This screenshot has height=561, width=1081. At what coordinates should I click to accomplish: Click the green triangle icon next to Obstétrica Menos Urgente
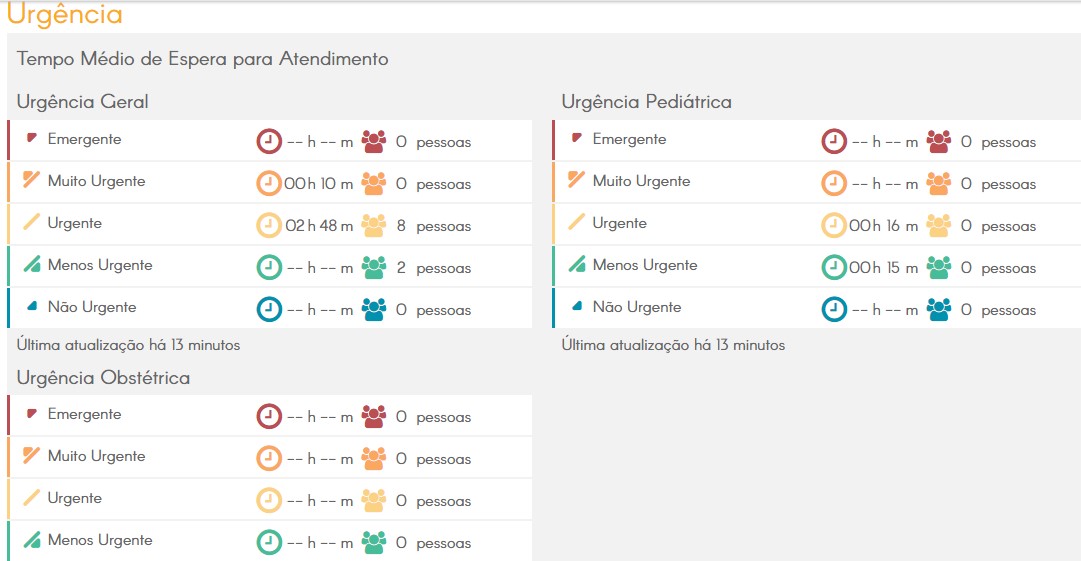click(x=32, y=540)
